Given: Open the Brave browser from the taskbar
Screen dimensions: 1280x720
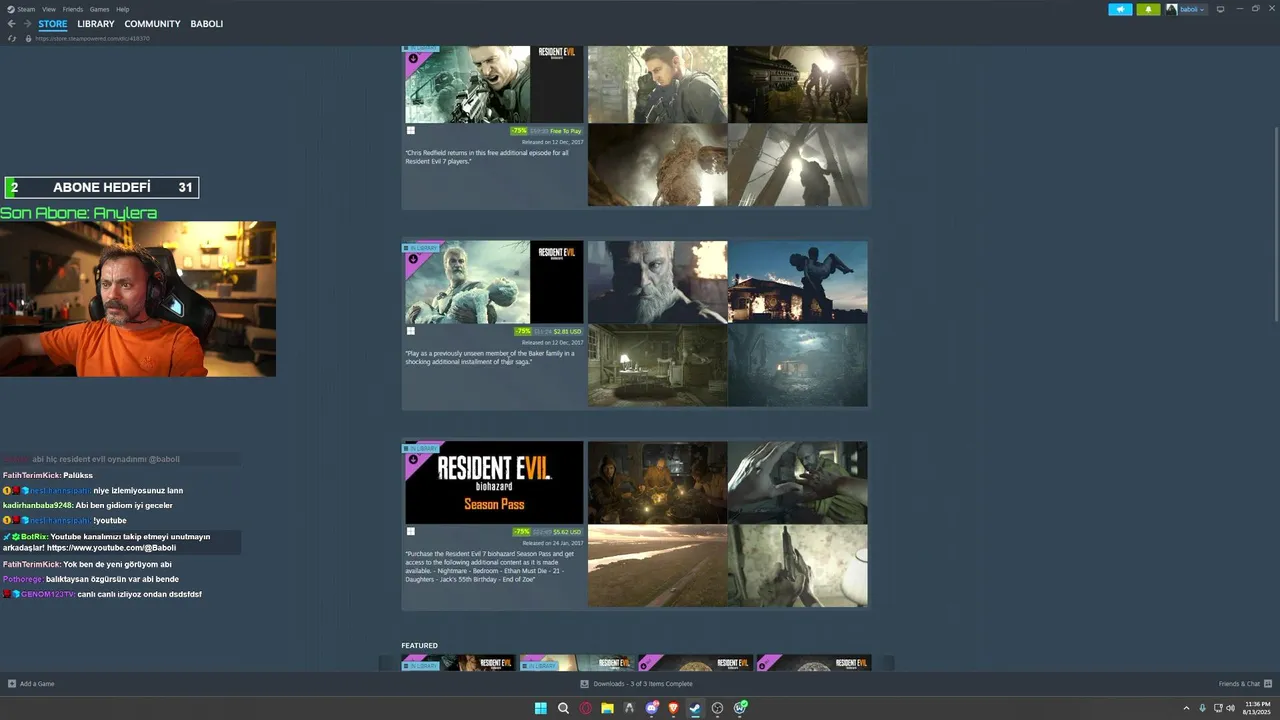Looking at the screenshot, I should click(x=673, y=708).
